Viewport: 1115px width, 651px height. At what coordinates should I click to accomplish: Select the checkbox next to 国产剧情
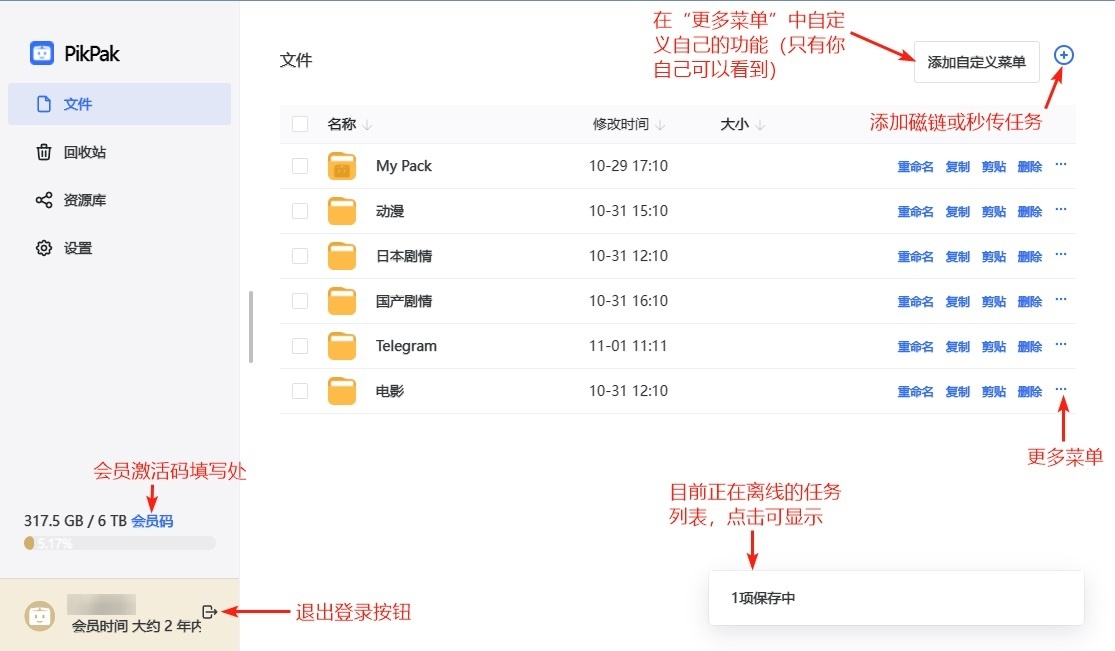(300, 301)
